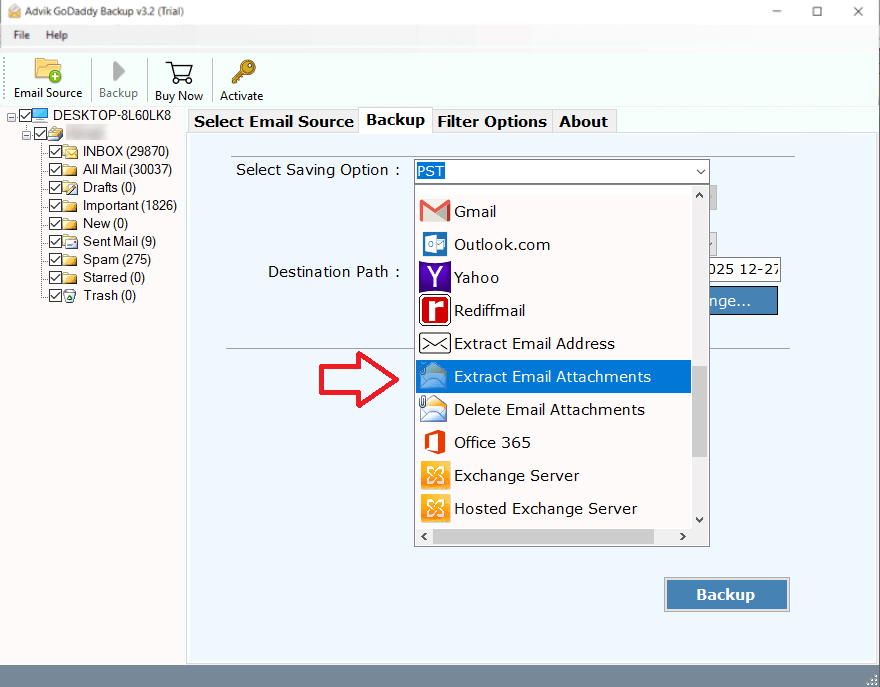Choose Office 365 saving option

tap(553, 442)
